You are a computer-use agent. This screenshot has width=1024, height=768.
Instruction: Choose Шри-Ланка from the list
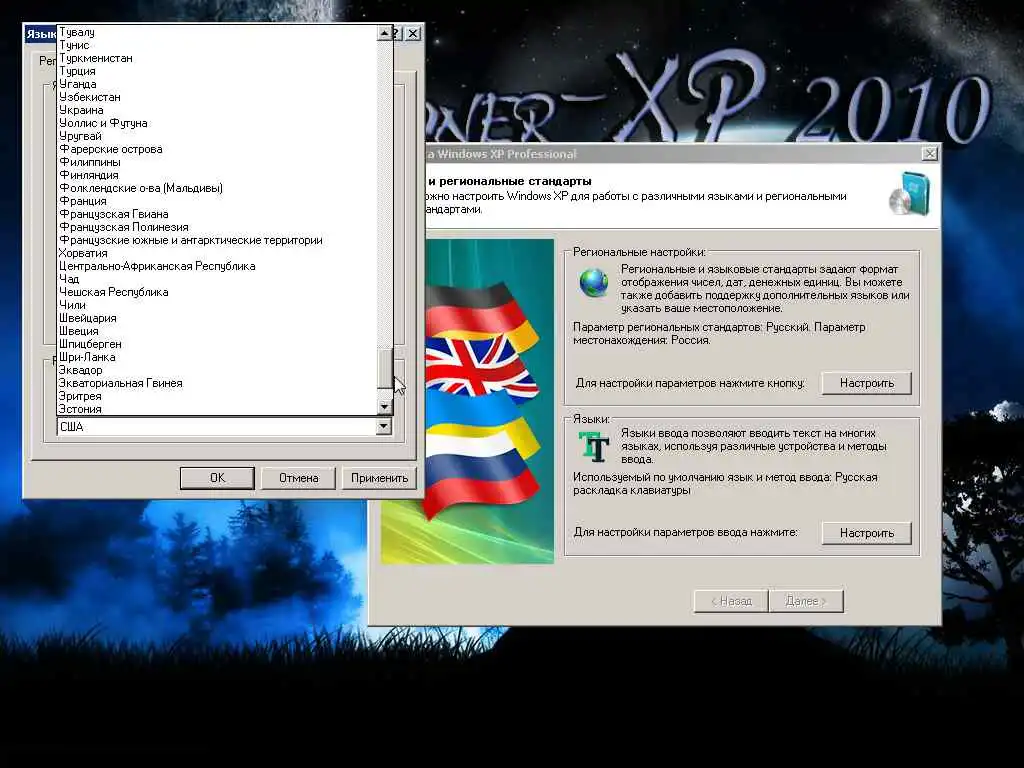217,357
